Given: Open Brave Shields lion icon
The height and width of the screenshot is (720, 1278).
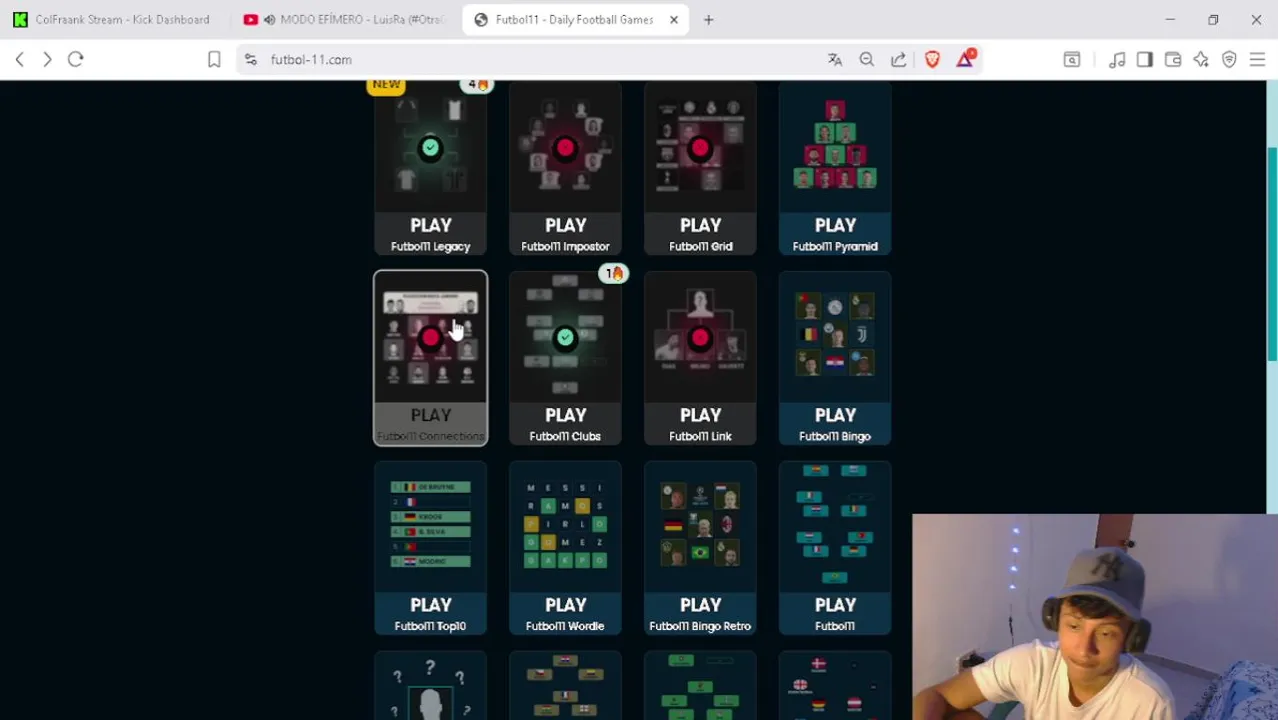Looking at the screenshot, I should [932, 60].
